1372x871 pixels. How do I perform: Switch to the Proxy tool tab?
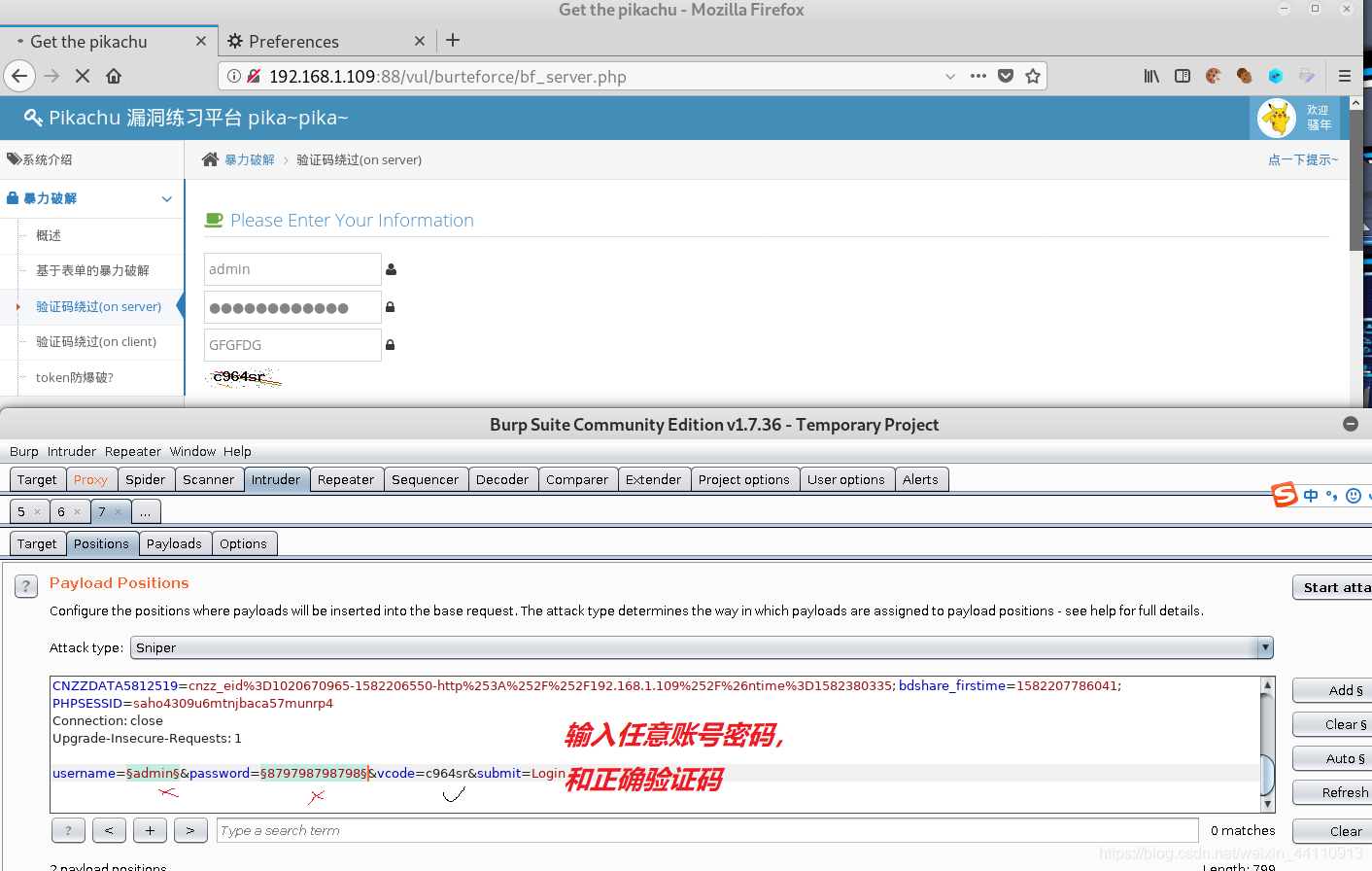[90, 479]
